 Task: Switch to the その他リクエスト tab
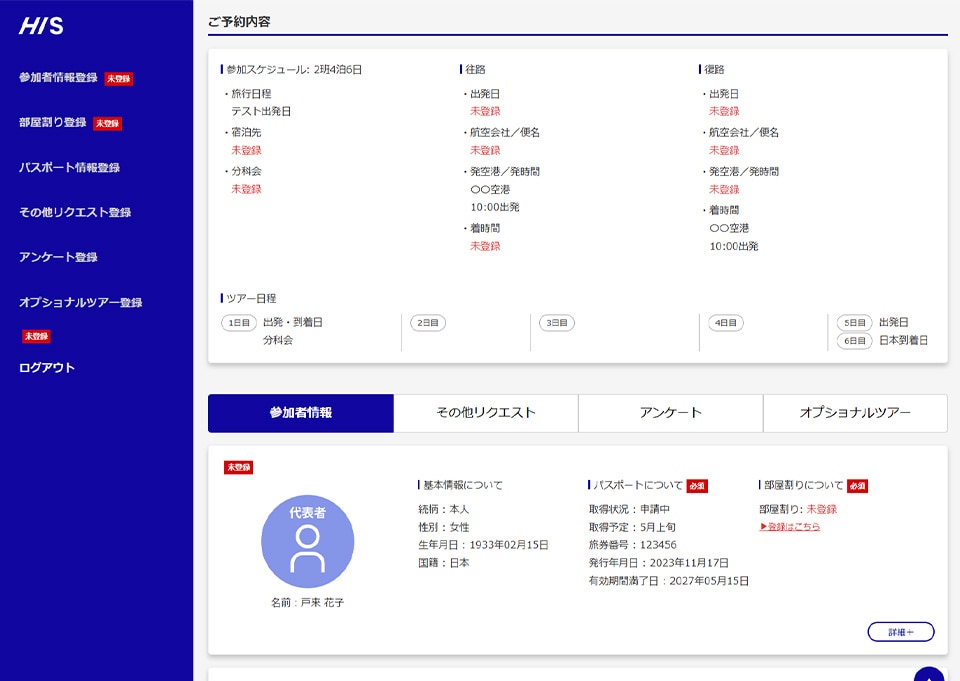pyautogui.click(x=486, y=413)
